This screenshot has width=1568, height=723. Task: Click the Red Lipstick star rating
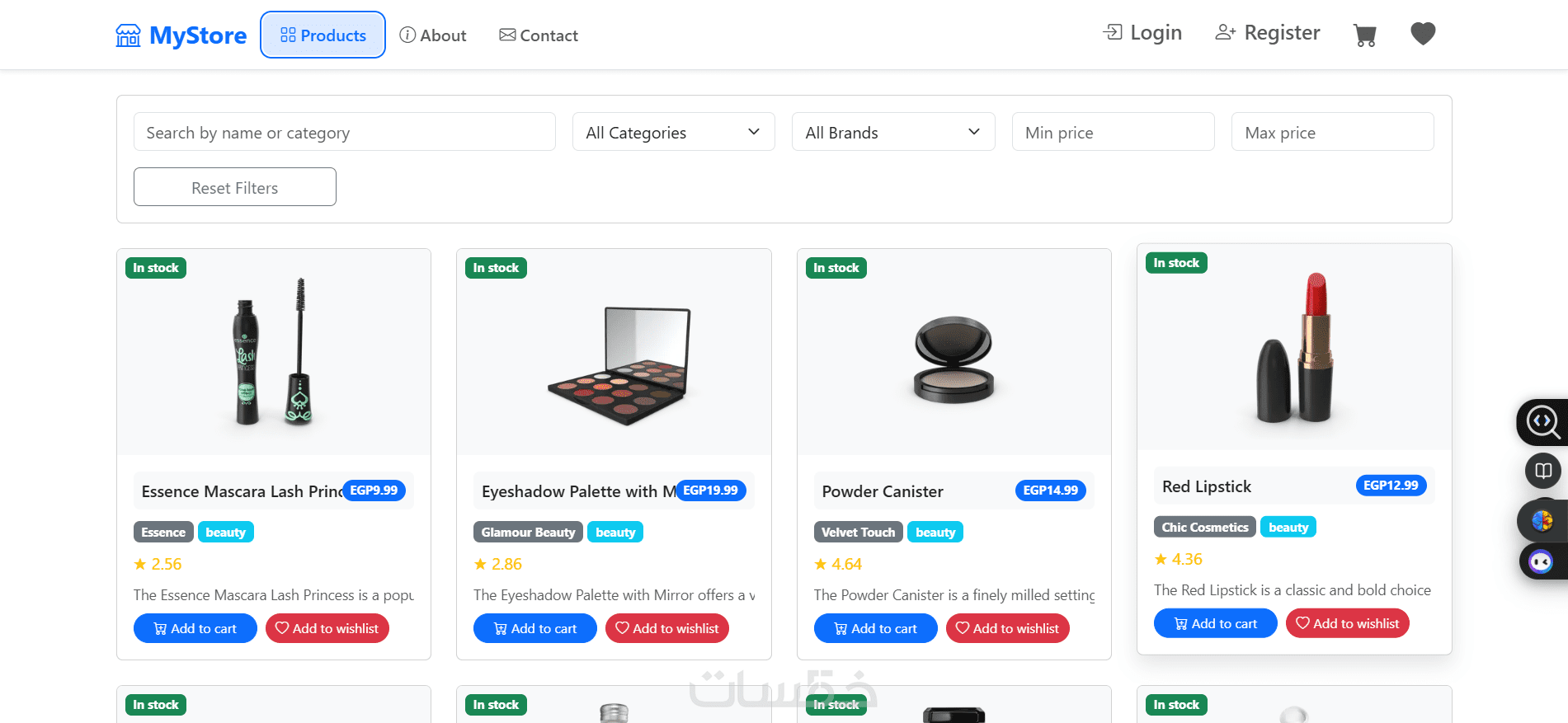click(x=1178, y=559)
